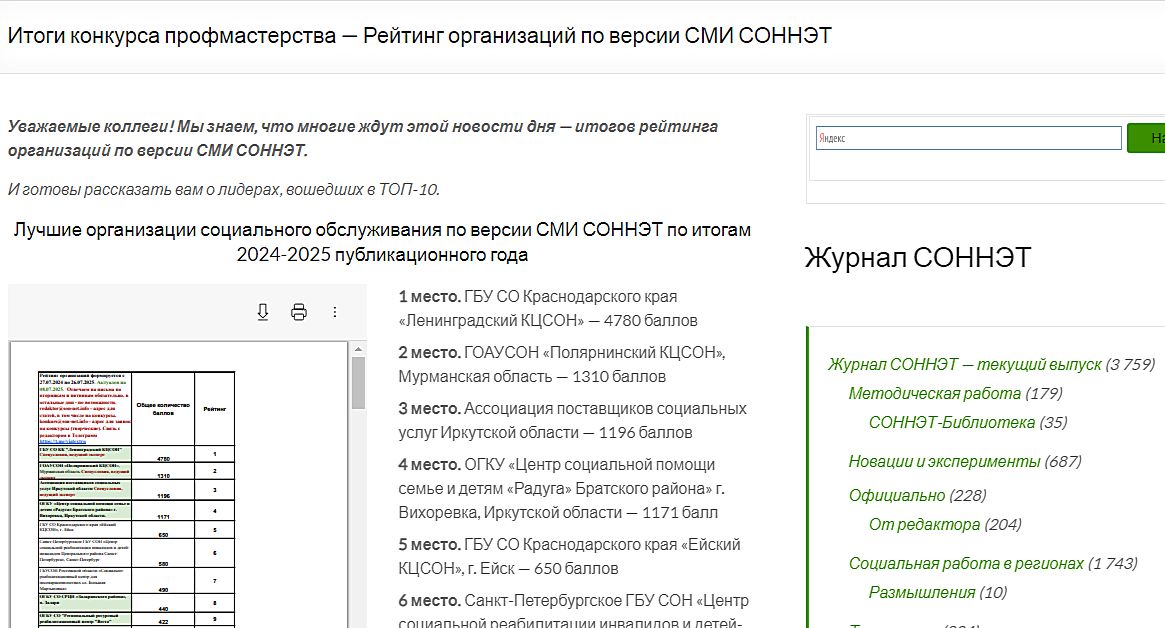Select Новации и эксперименты category
Screen dimensions: 1165x628
(944, 461)
